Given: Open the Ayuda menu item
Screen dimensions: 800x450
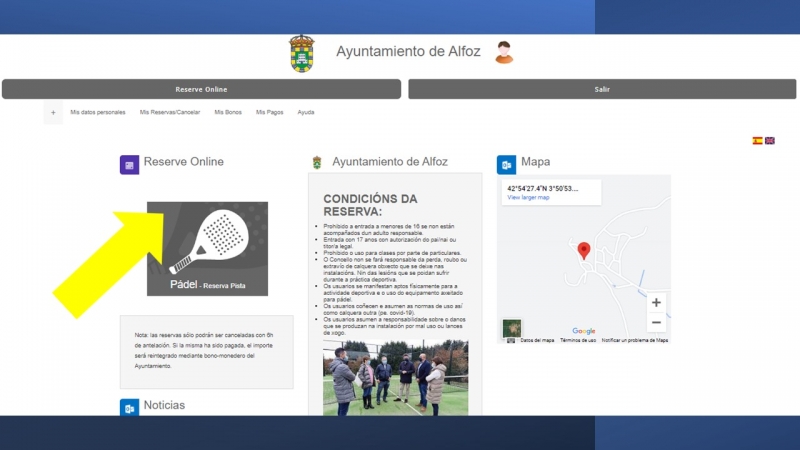Looking at the screenshot, I should tap(306, 112).
